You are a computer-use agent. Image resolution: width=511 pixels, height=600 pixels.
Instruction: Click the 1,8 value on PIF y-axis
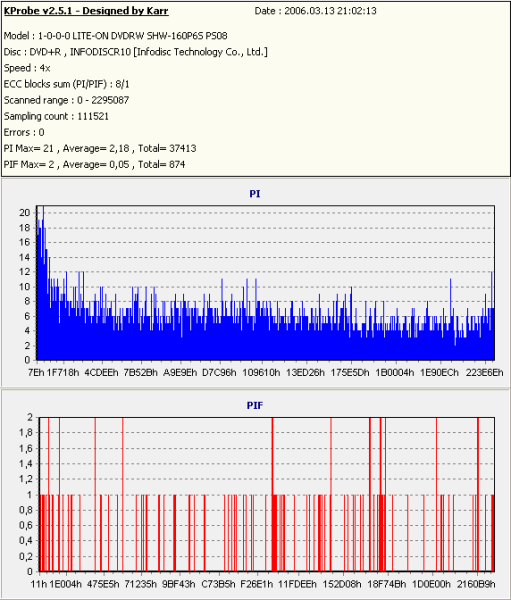tap(26, 433)
